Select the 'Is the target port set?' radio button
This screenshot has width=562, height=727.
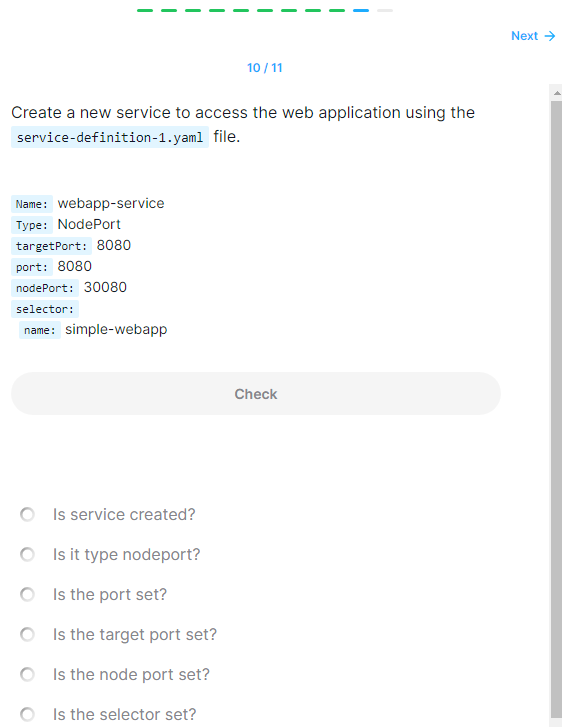27,634
